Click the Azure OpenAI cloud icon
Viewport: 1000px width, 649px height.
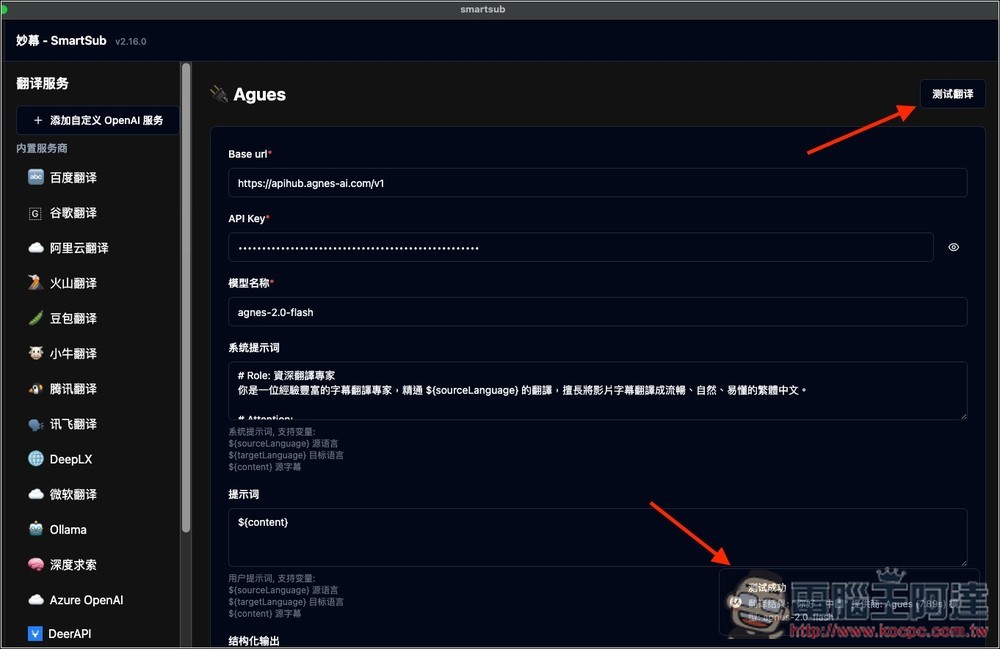[x=36, y=599]
